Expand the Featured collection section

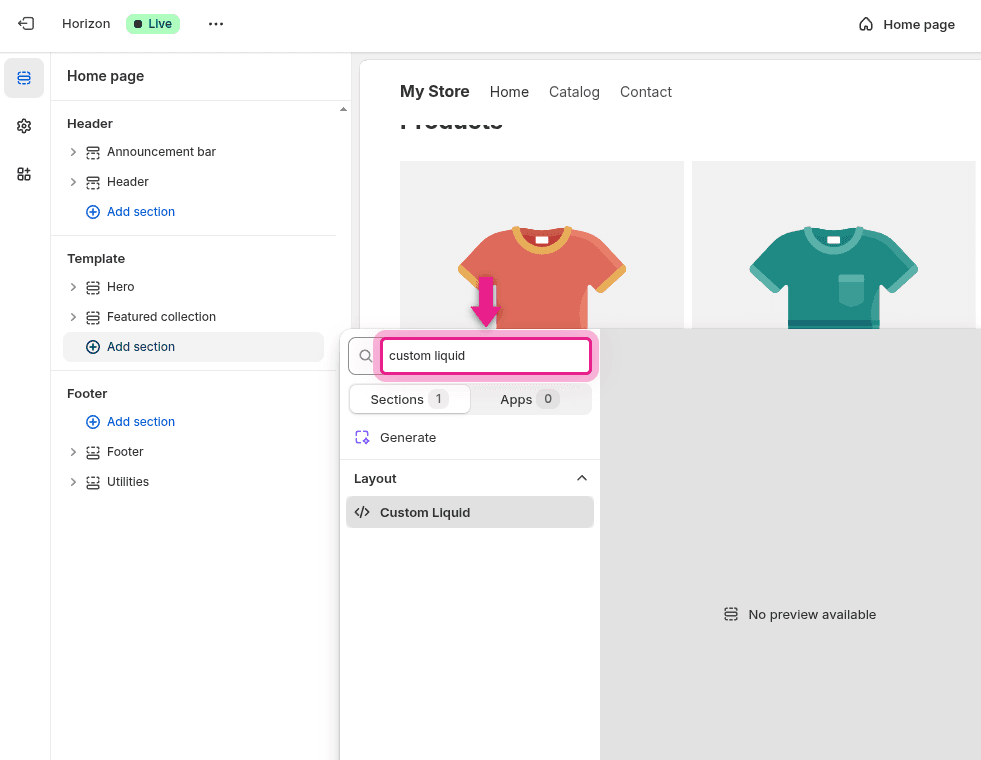point(73,317)
